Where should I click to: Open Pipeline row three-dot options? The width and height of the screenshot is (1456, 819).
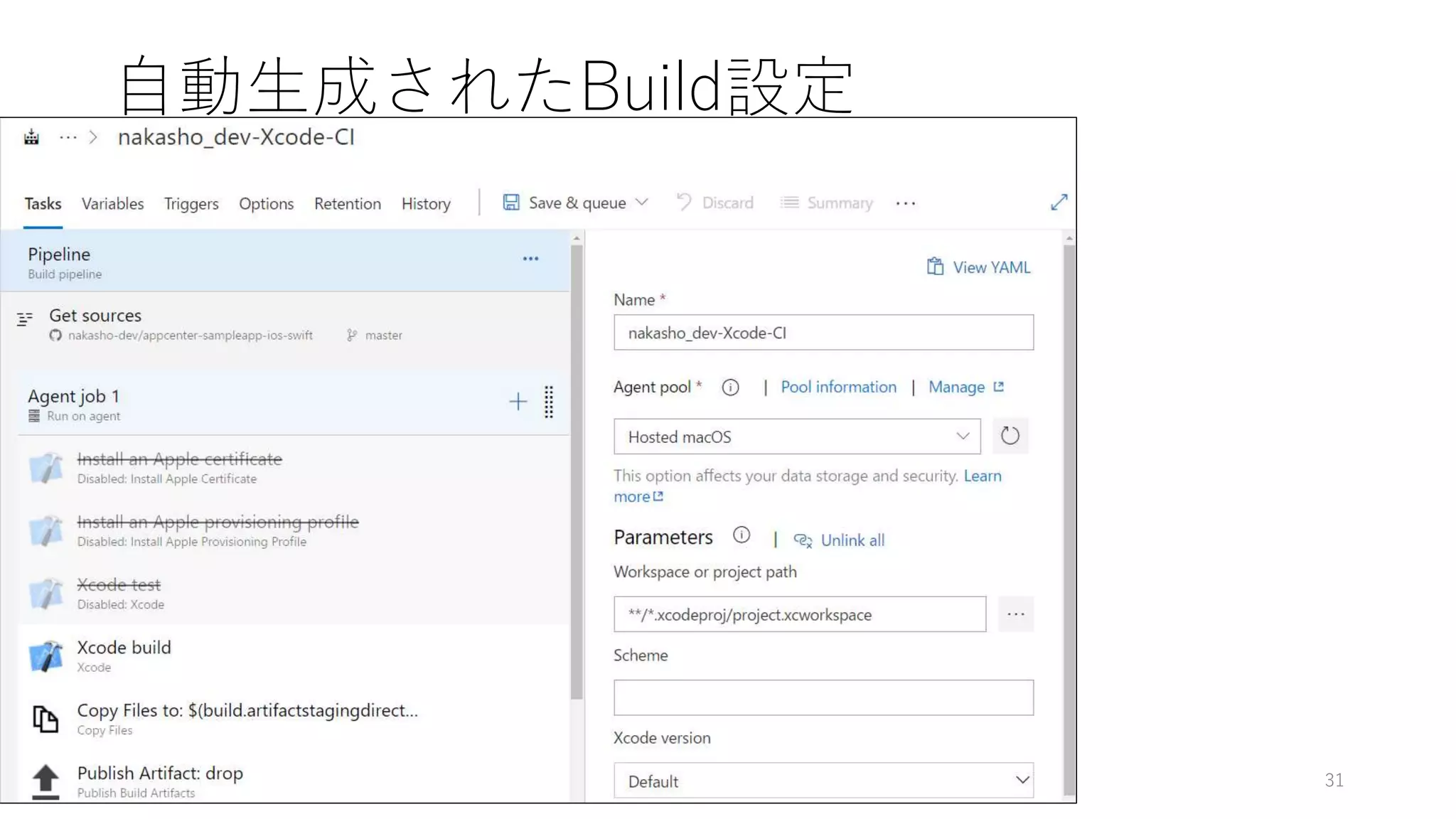530,259
